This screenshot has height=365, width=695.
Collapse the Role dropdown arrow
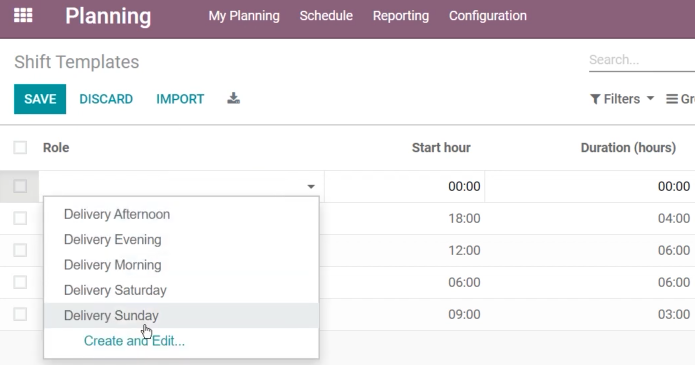pyautogui.click(x=311, y=187)
